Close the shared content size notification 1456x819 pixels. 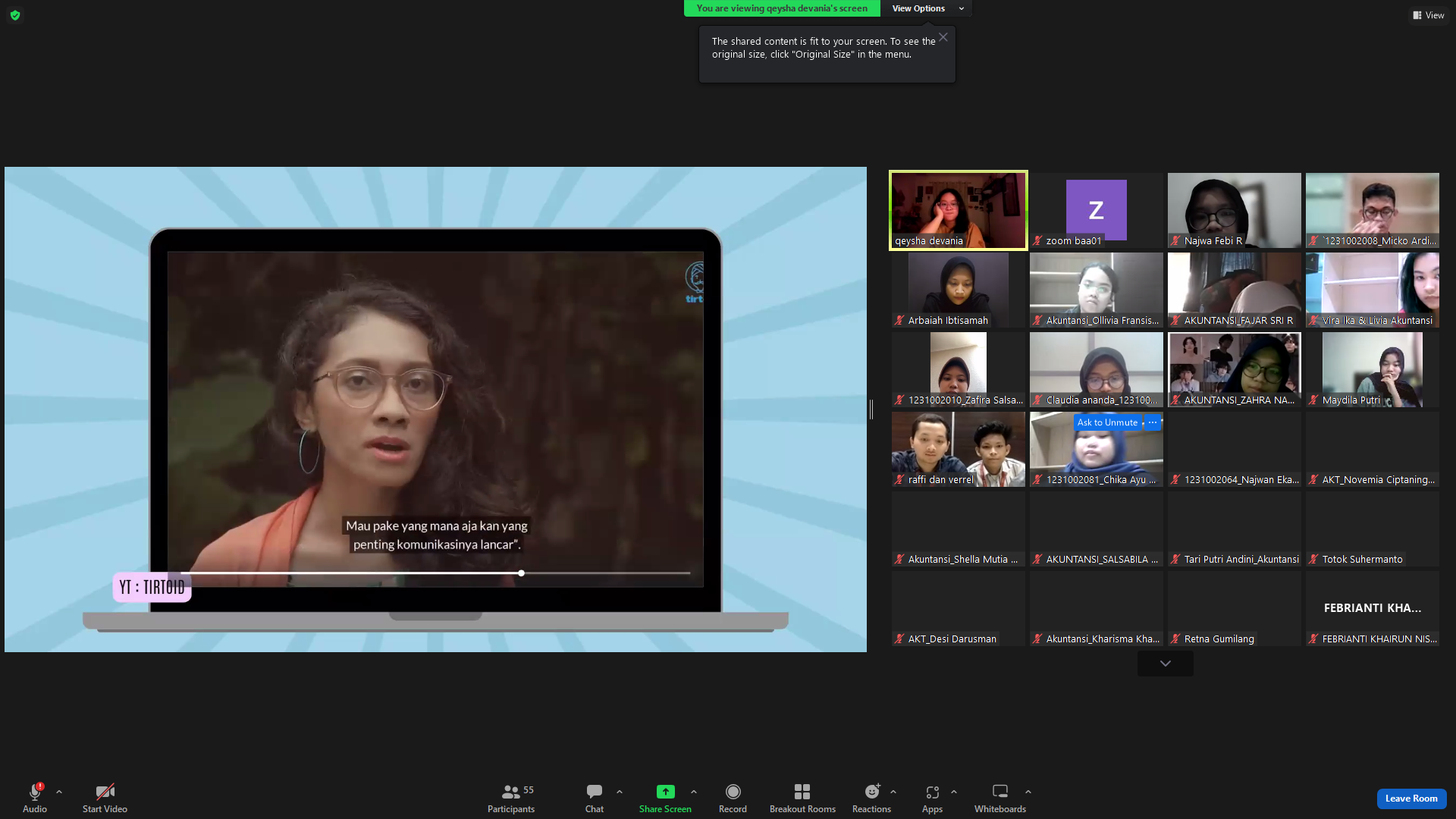coord(943,37)
